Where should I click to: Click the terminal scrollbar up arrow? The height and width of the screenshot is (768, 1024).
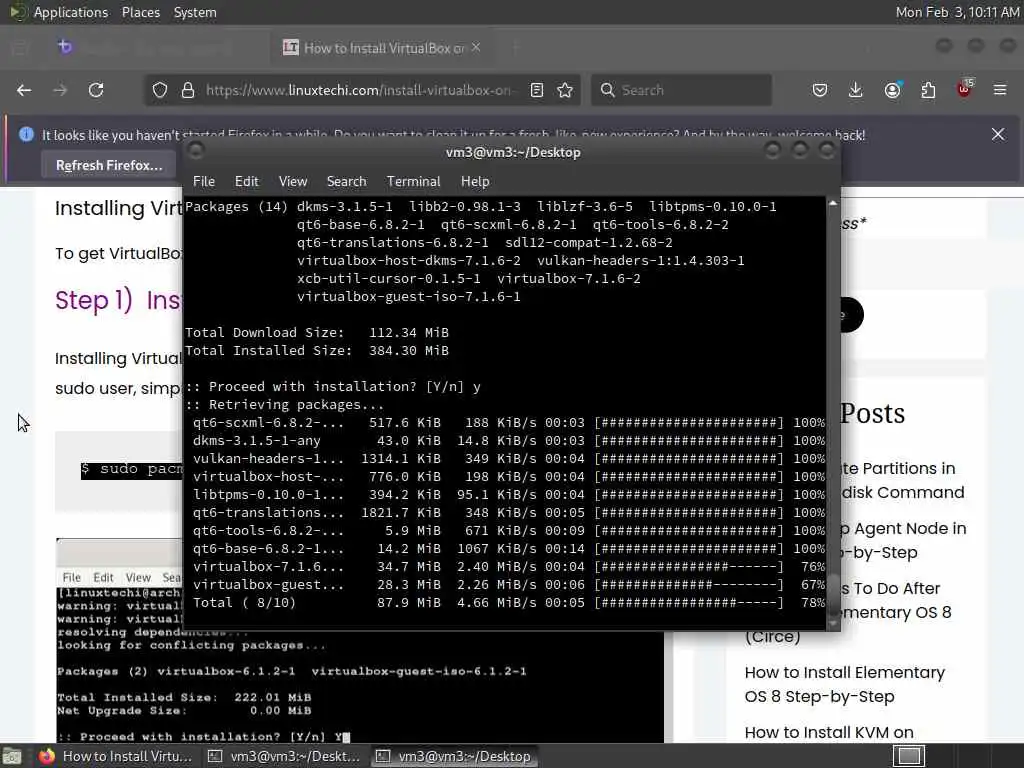(x=833, y=204)
